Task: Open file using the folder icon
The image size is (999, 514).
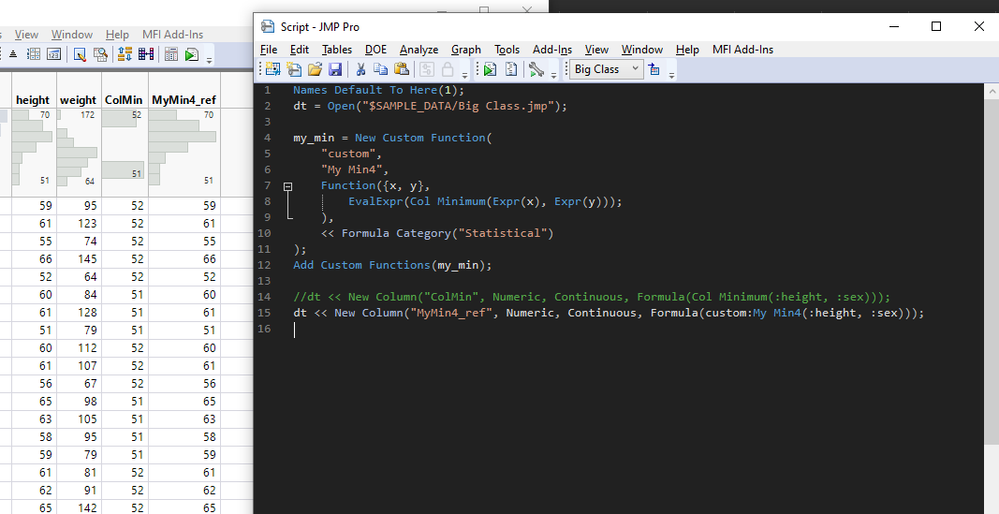Action: coord(315,69)
